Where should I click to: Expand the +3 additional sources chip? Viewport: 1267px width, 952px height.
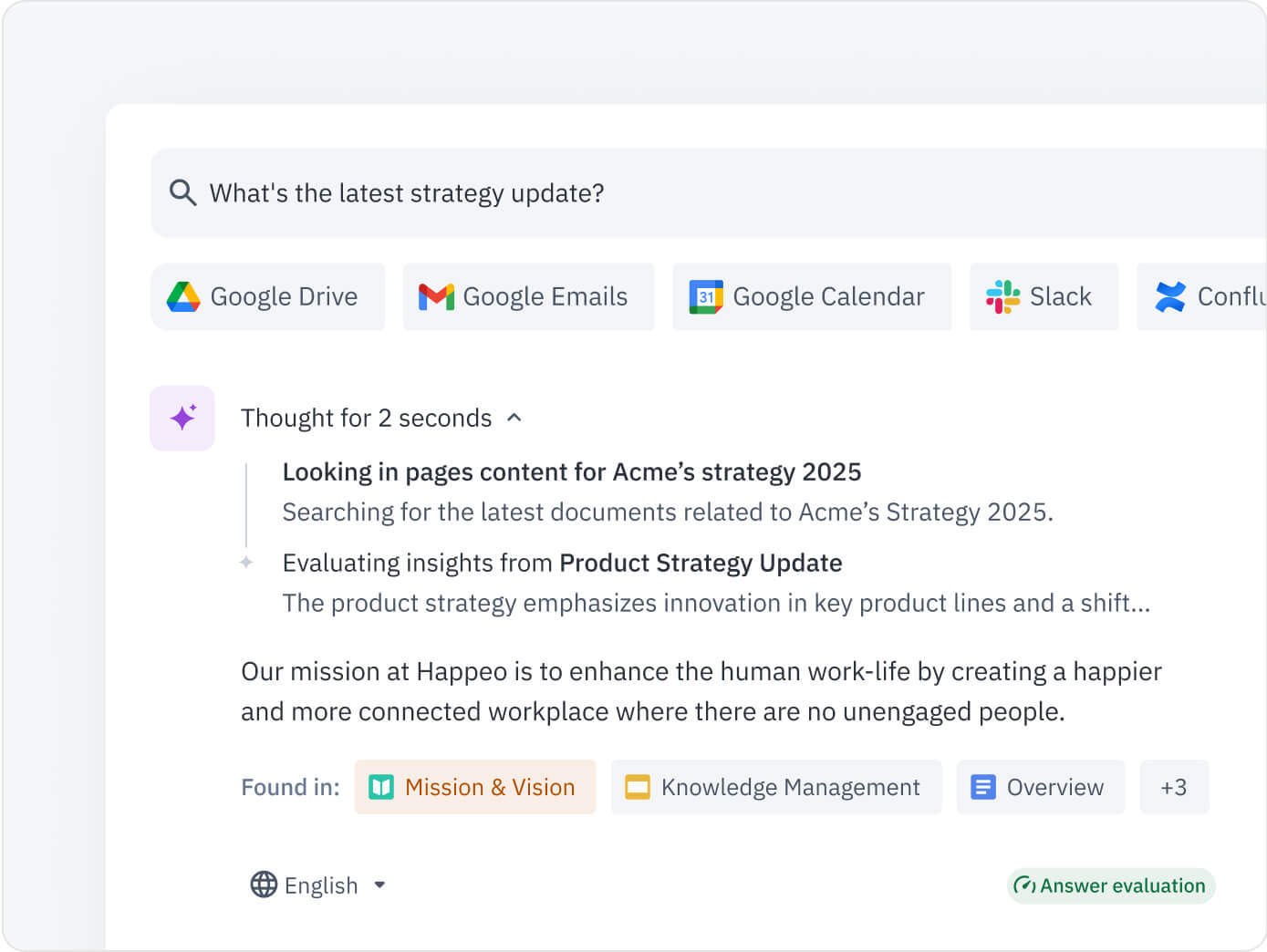point(1174,786)
